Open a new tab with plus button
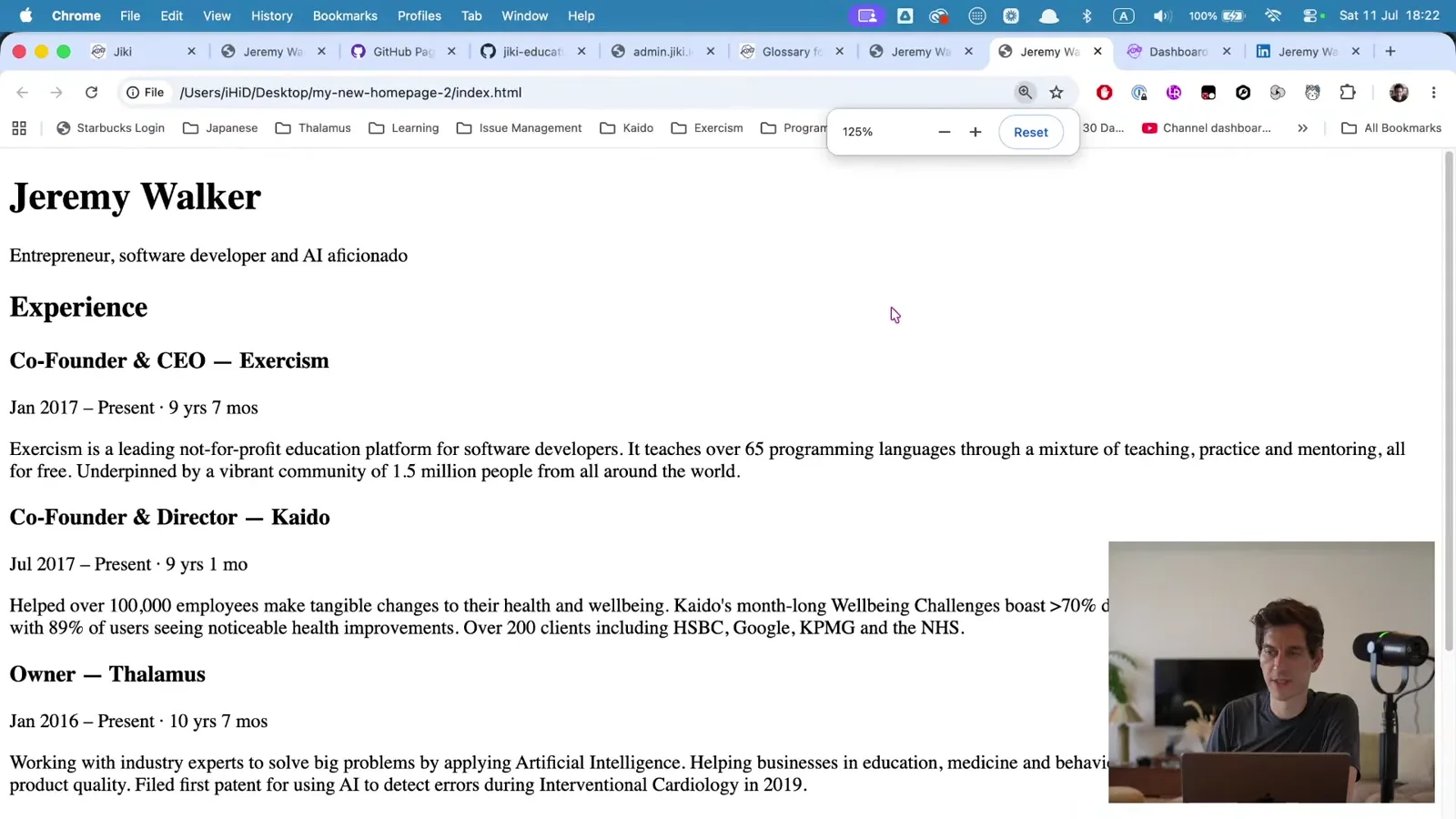The image size is (1456, 819). [1390, 52]
